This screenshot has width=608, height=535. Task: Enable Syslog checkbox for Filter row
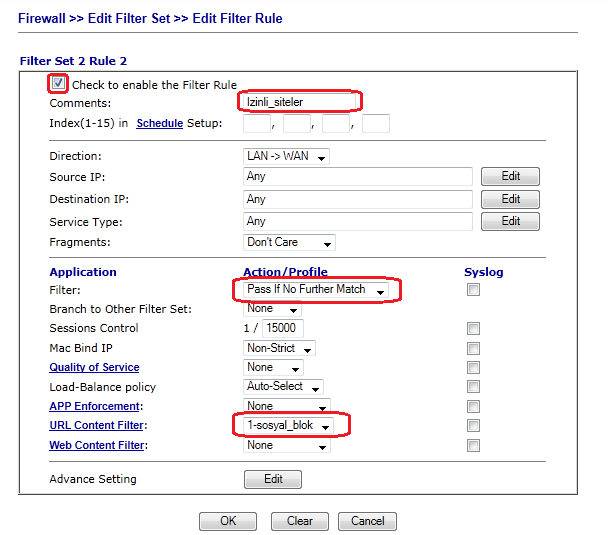[473, 290]
